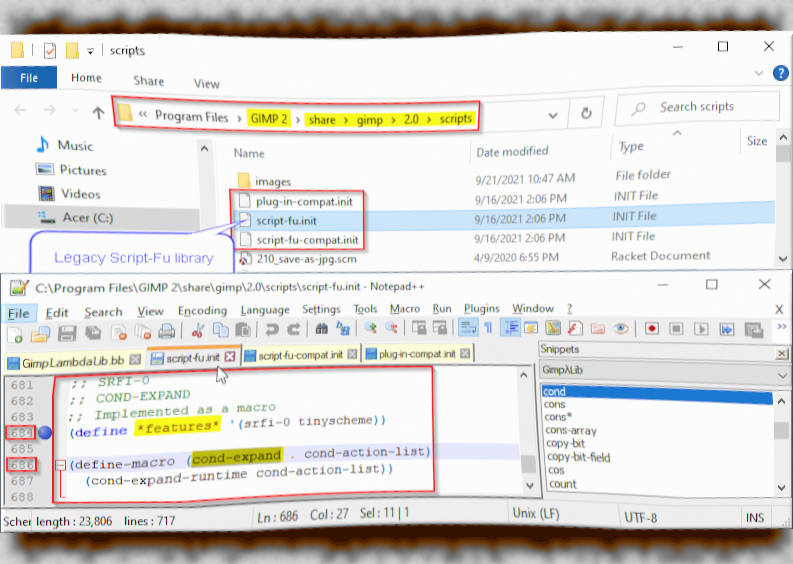Click the Print icon in Notepad++
Screen dimensions: 793x564
pyautogui.click(x=166, y=331)
